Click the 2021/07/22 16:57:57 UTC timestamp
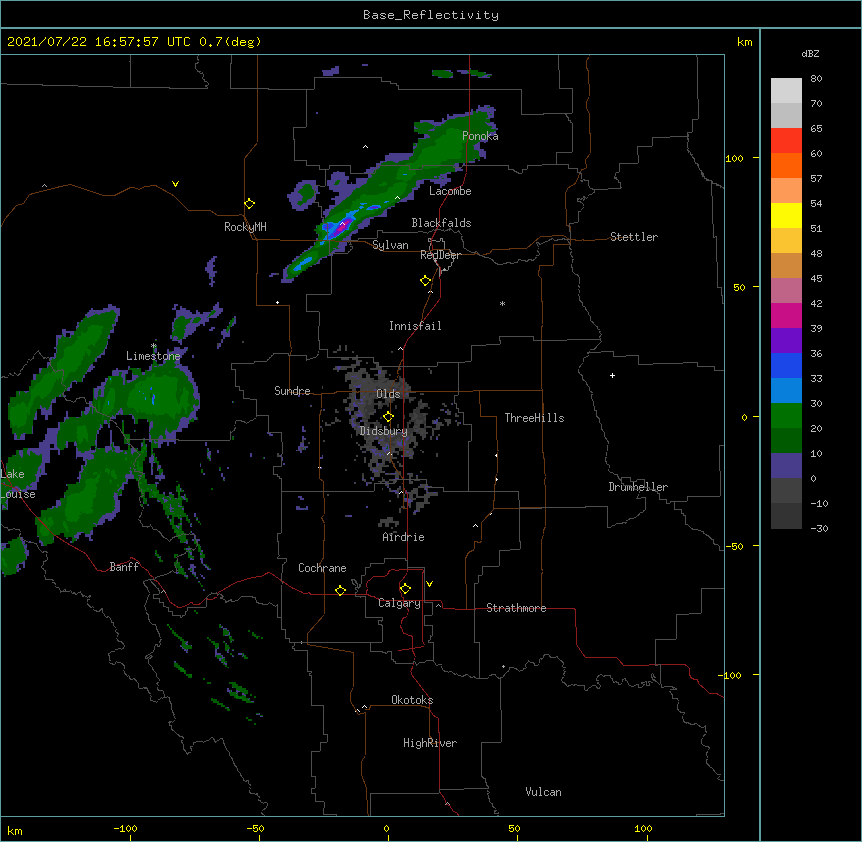The image size is (862, 842). 99,42
